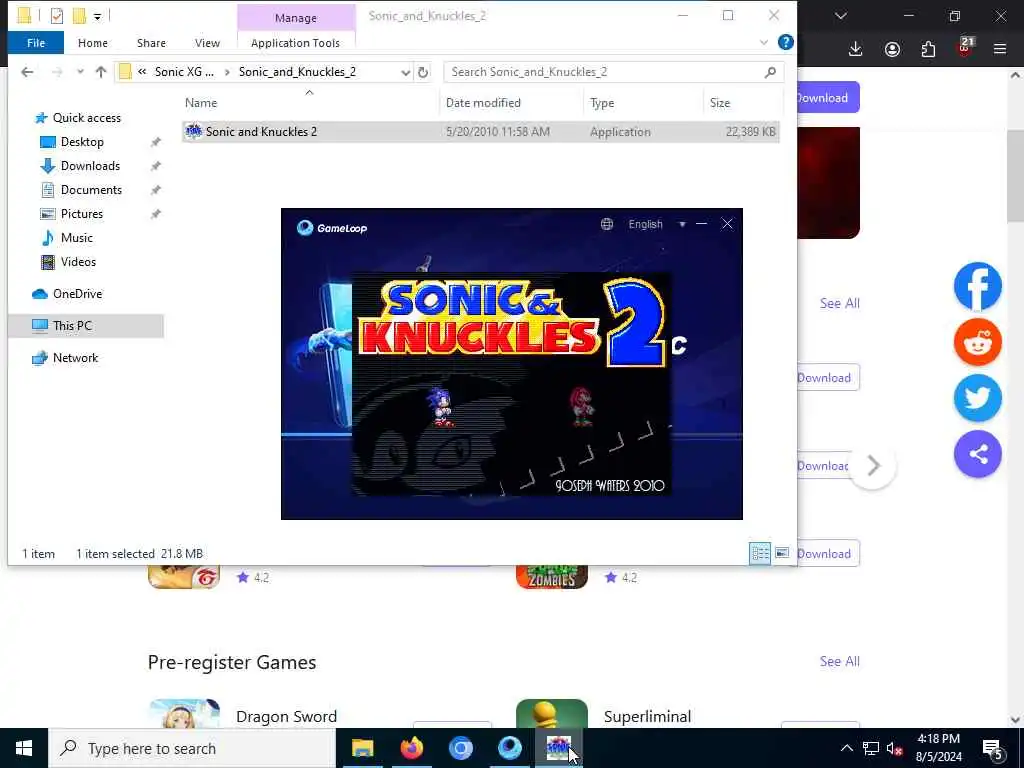
Task: Open Customize Quick Access Toolbar dropdown
Action: coord(97,16)
